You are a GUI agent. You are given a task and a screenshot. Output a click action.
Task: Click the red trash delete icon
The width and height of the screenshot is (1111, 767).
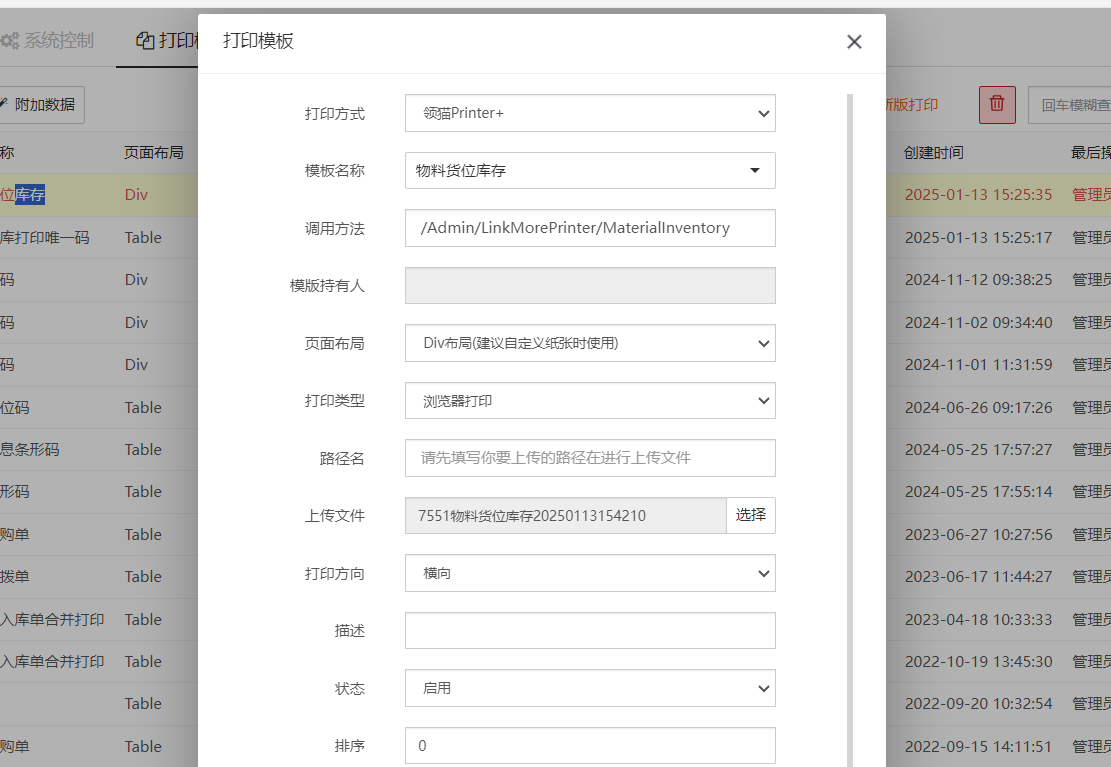[x=996, y=104]
